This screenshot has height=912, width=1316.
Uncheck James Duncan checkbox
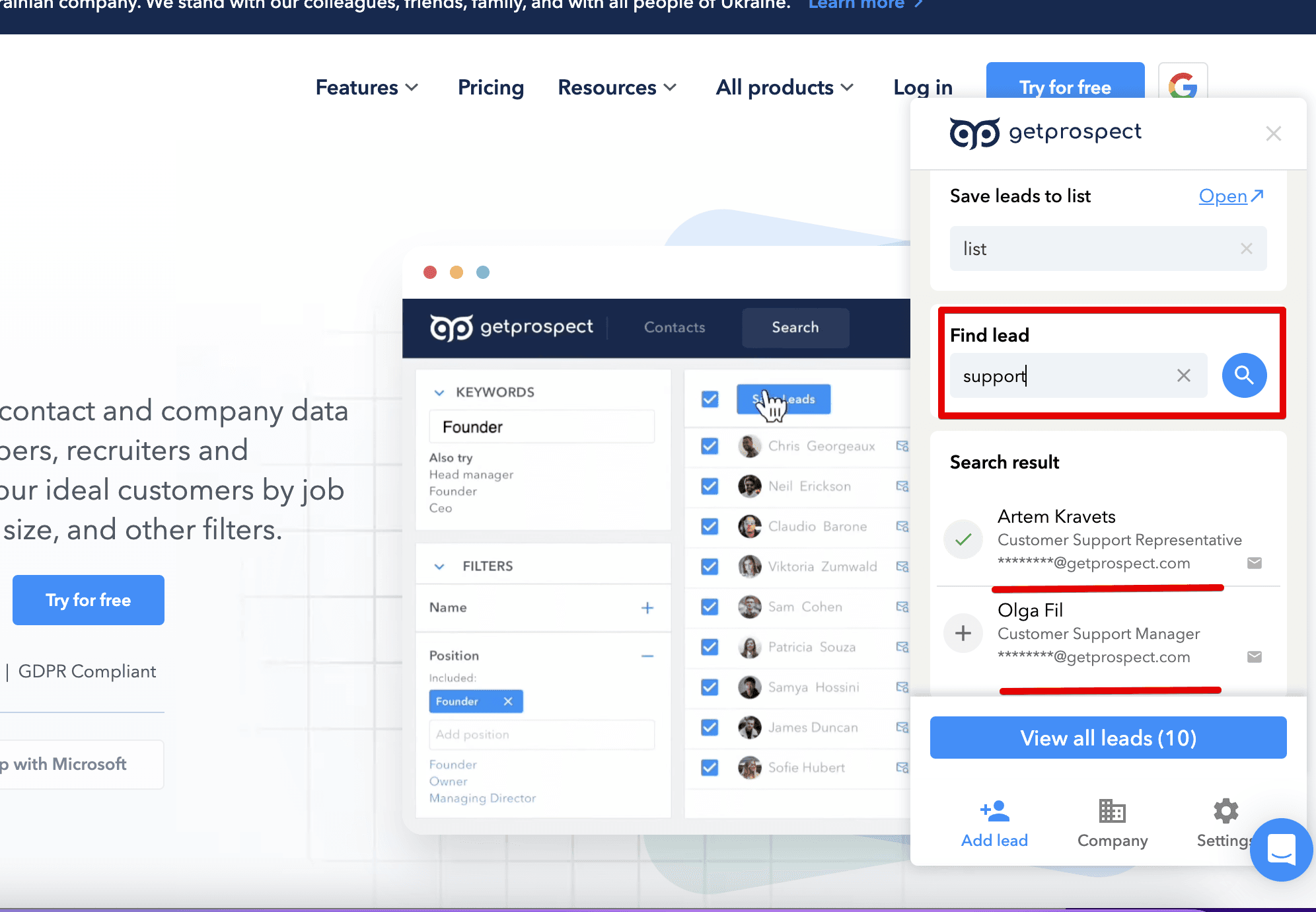point(710,728)
